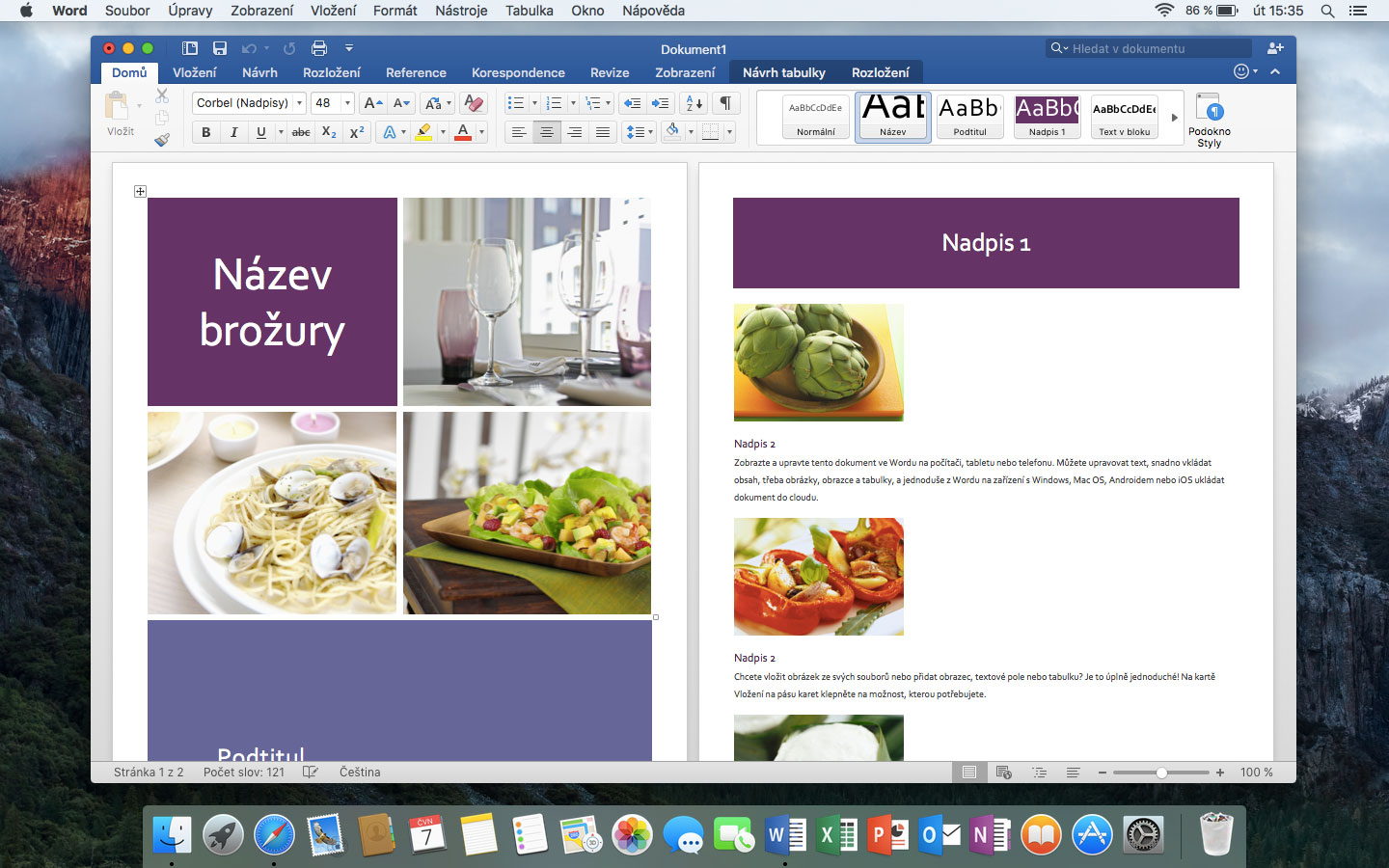Open the font size 48 dropdown
Image resolution: width=1389 pixels, height=868 pixels.
pyautogui.click(x=347, y=103)
